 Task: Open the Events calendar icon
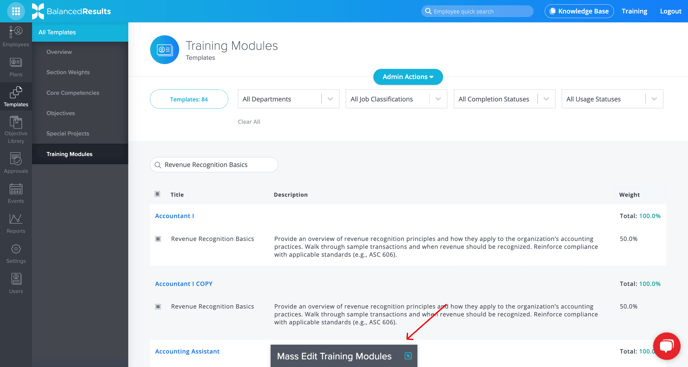point(16,193)
